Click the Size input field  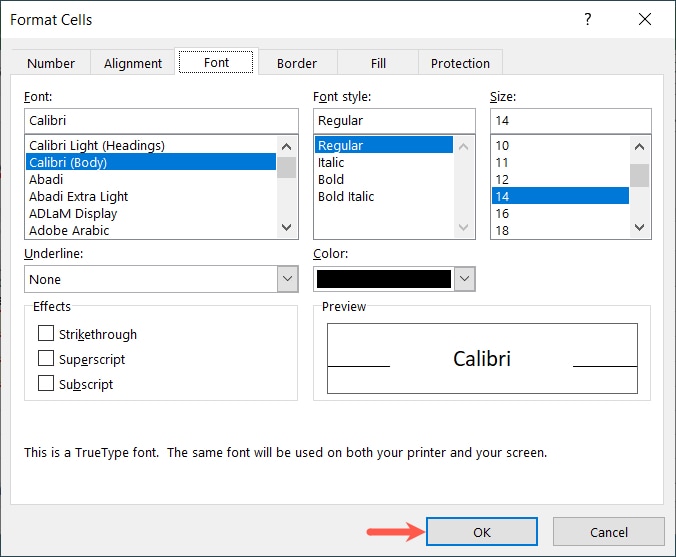click(x=570, y=121)
